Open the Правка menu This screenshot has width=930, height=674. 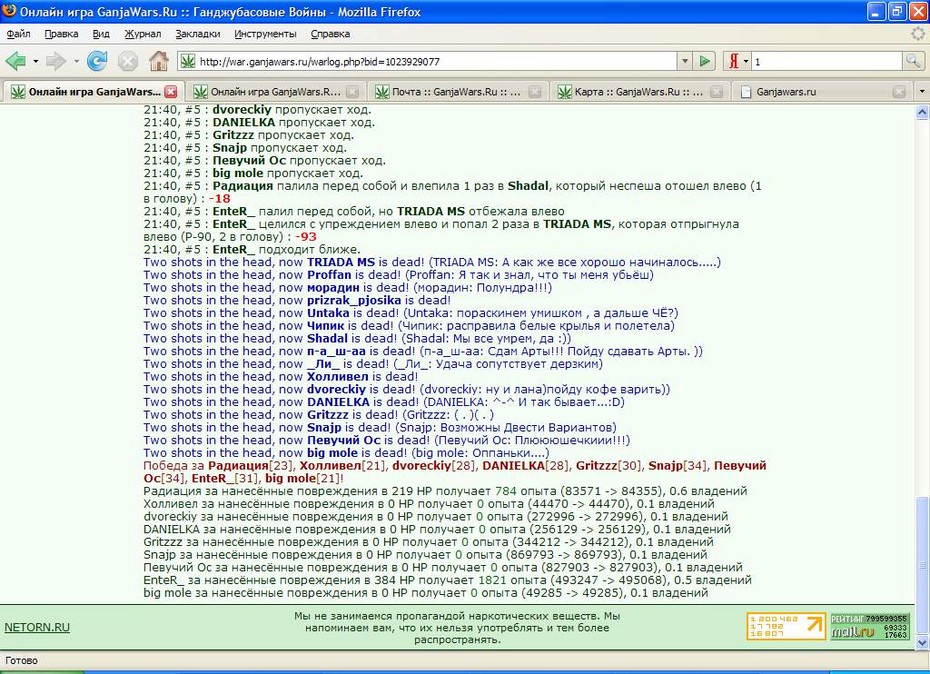pyautogui.click(x=62, y=34)
